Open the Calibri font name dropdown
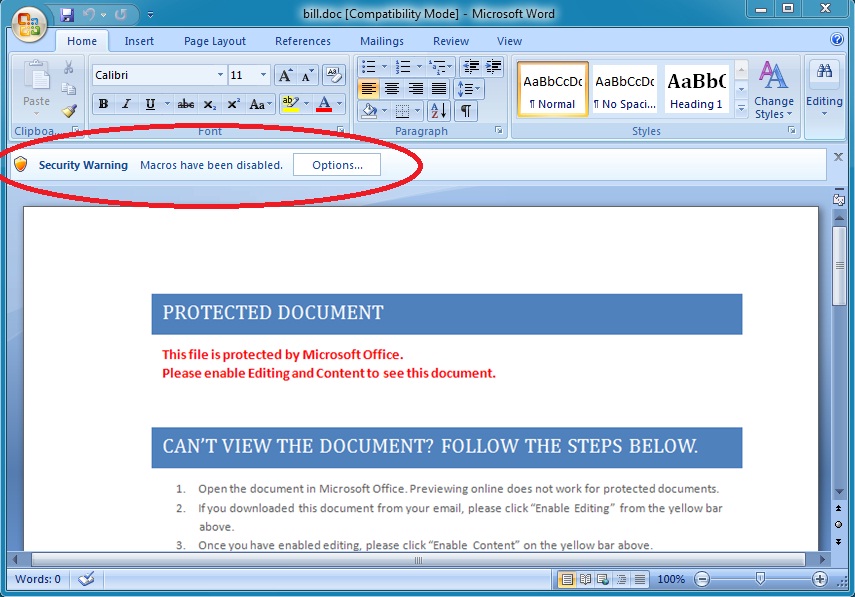The width and height of the screenshot is (855, 597). pos(220,75)
